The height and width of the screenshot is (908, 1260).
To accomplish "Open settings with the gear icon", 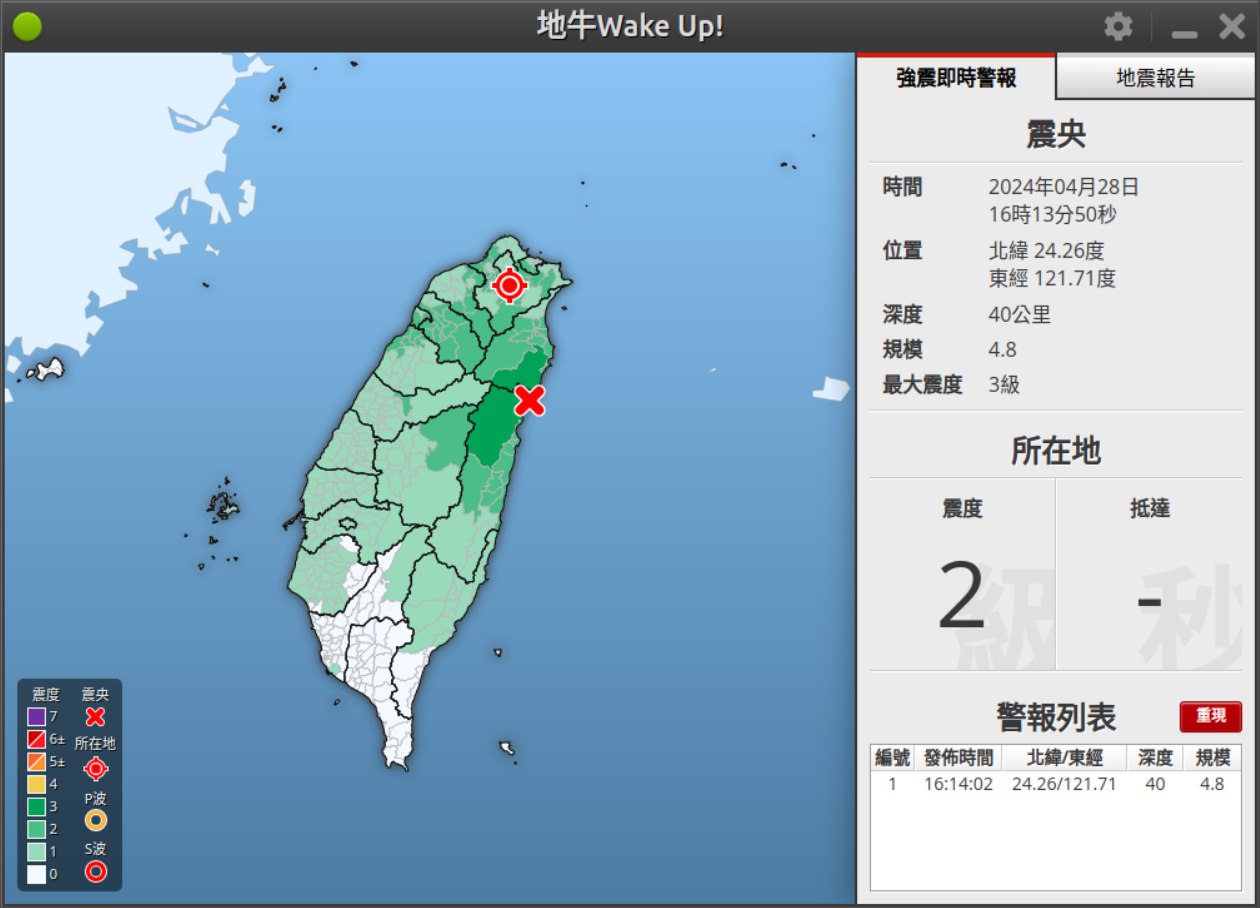I will pyautogui.click(x=1117, y=27).
